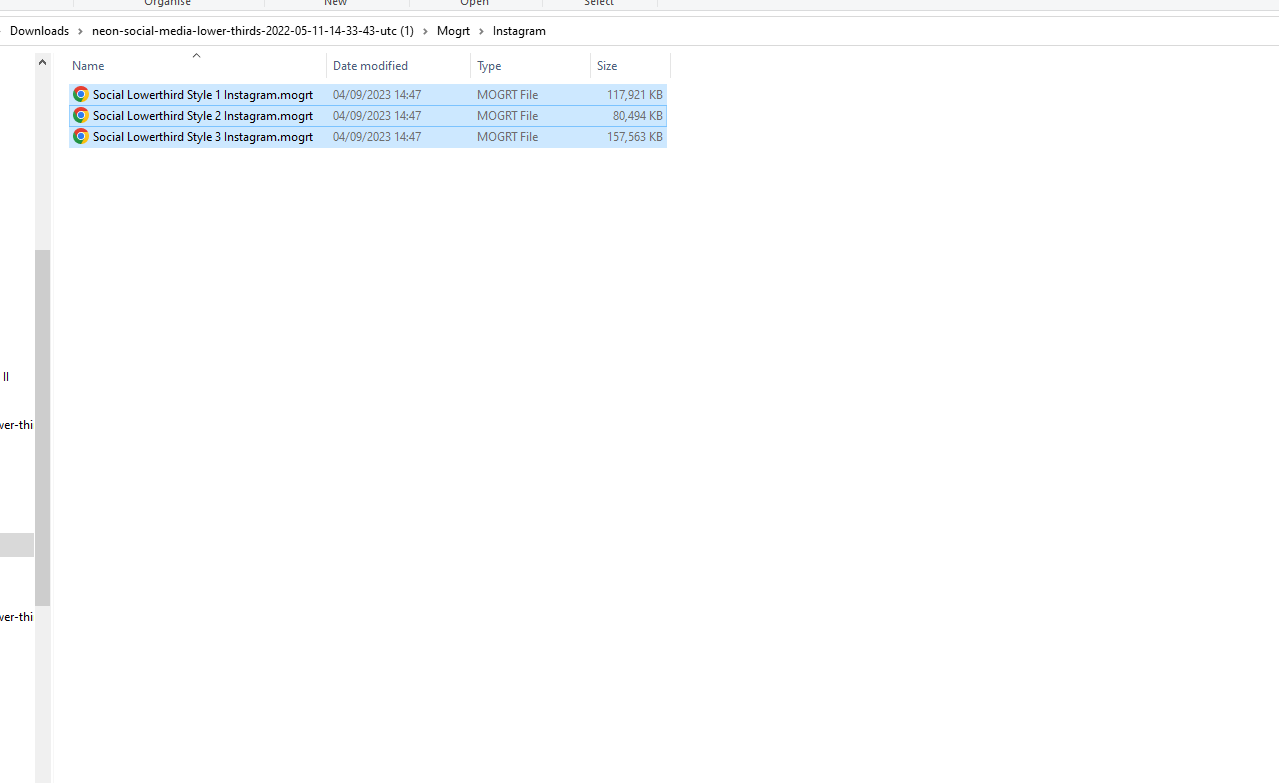Click date 04/09/2023 14:47 of Style 2 row
This screenshot has height=783, width=1279.
377,116
